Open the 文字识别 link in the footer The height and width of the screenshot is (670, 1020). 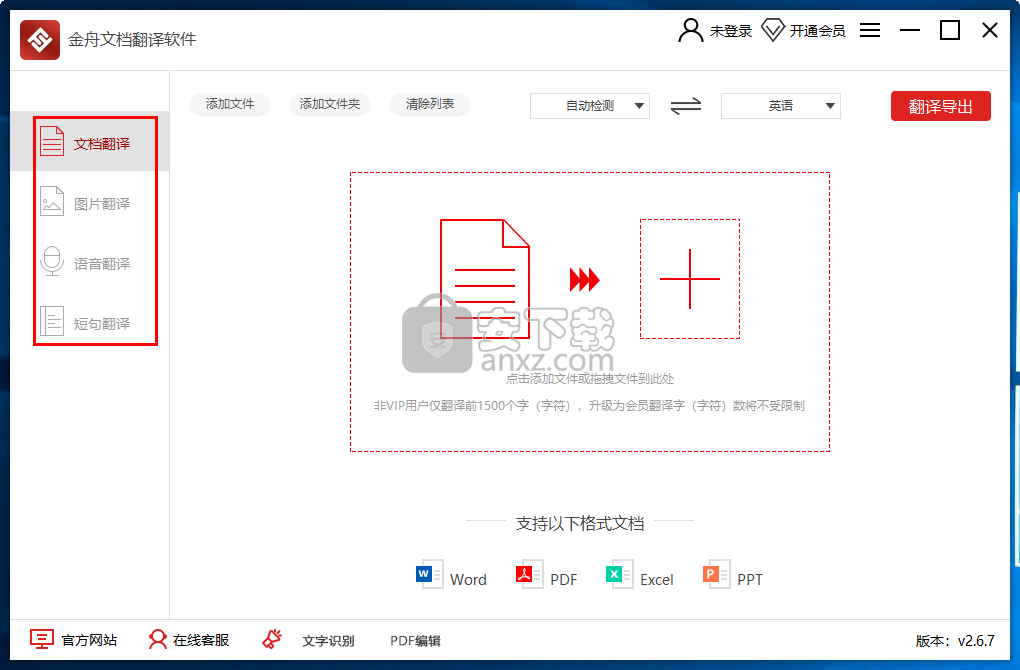click(329, 641)
